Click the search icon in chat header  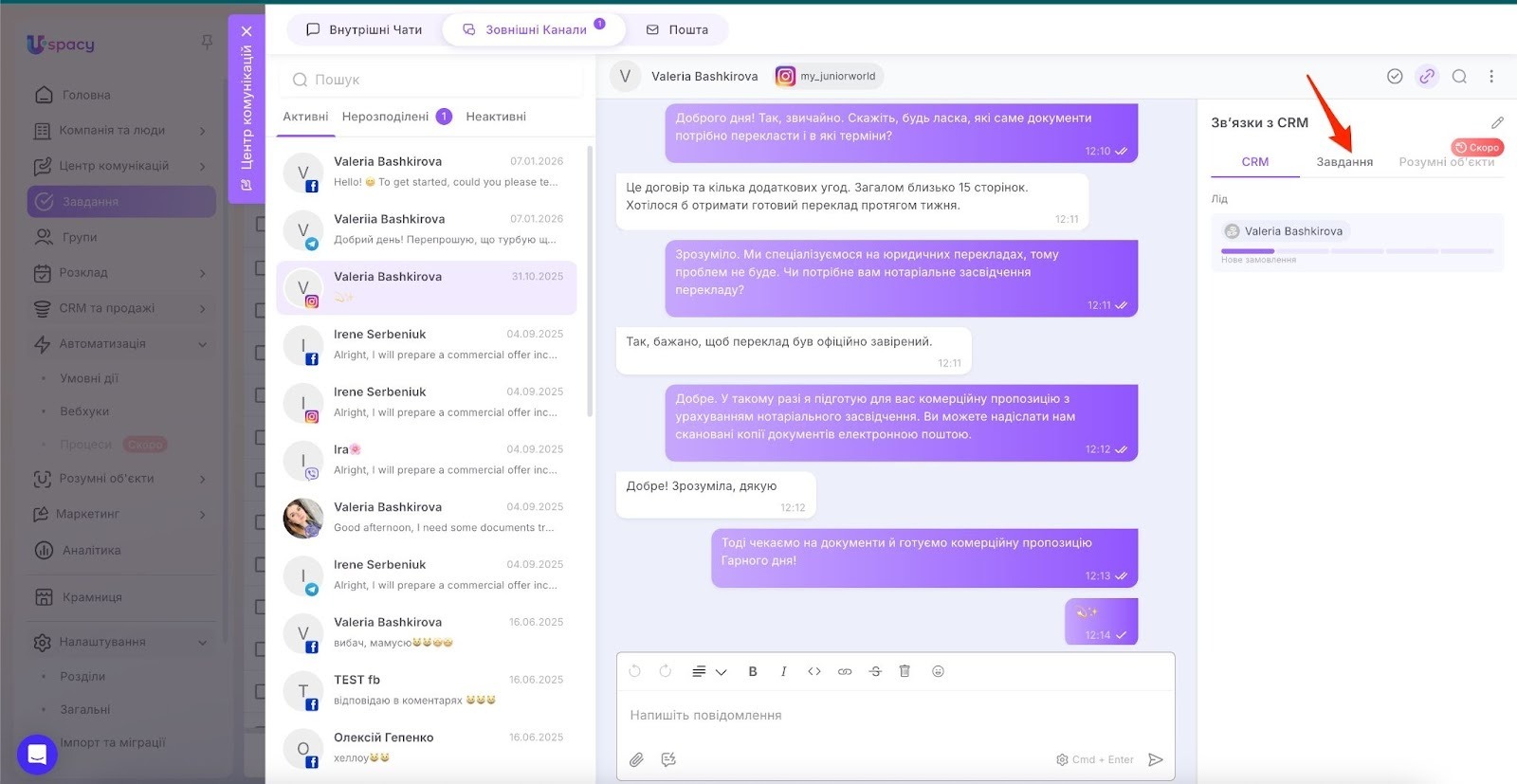pyautogui.click(x=1459, y=77)
